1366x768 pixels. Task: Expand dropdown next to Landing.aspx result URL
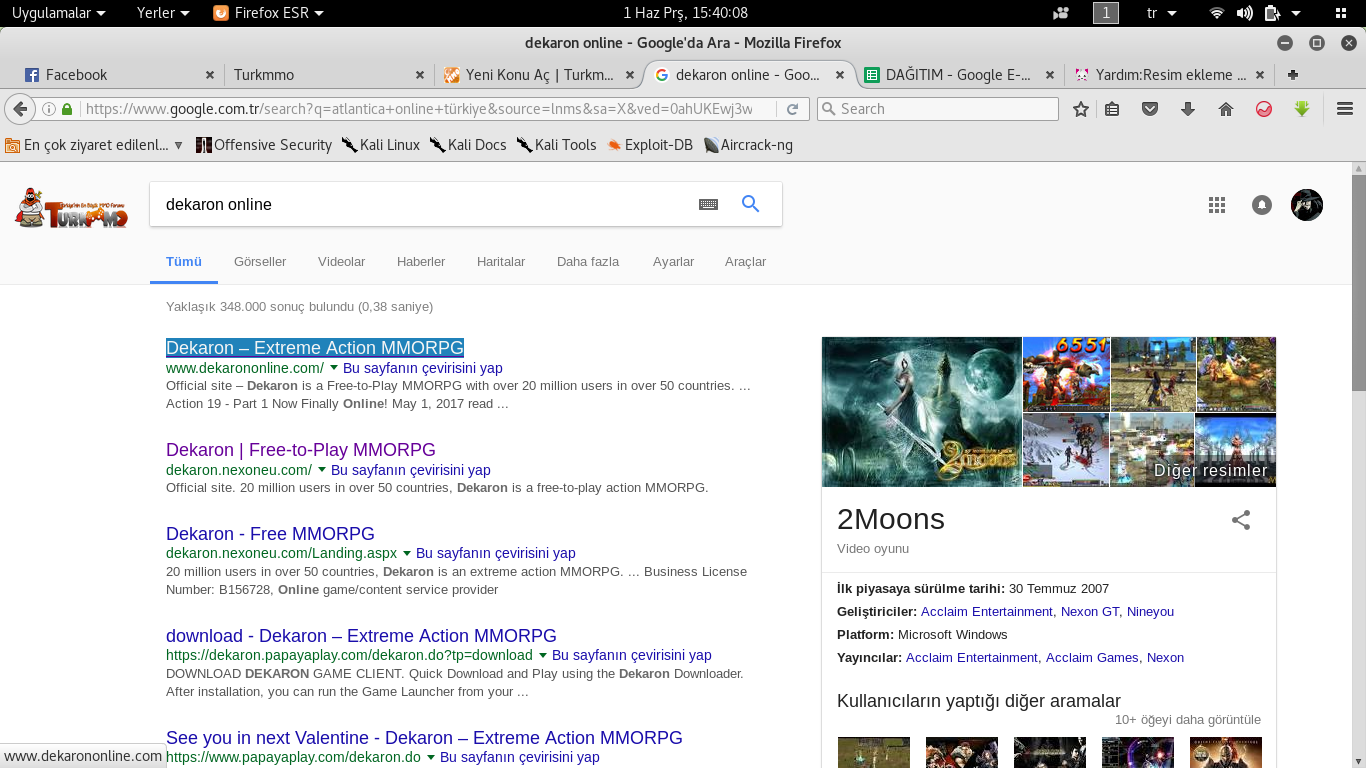[x=407, y=553]
